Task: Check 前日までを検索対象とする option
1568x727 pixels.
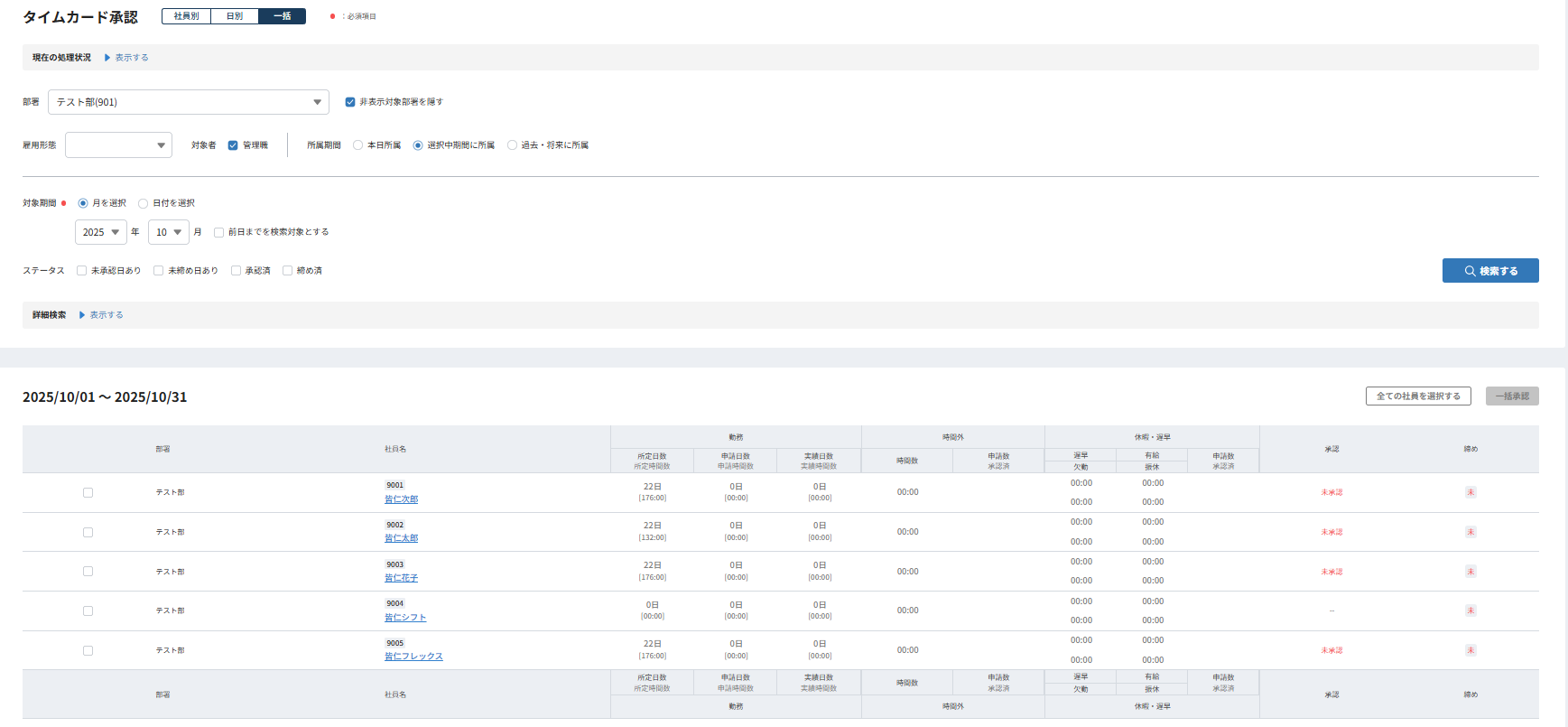Action: point(218,232)
